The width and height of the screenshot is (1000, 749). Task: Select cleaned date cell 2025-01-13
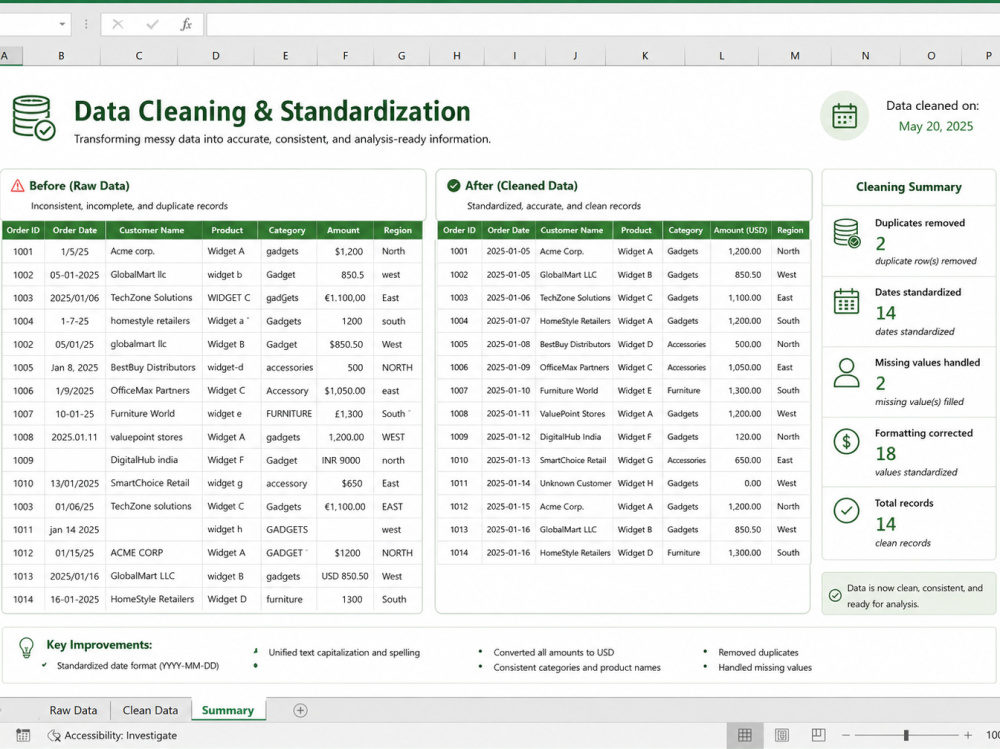[x=508, y=460]
